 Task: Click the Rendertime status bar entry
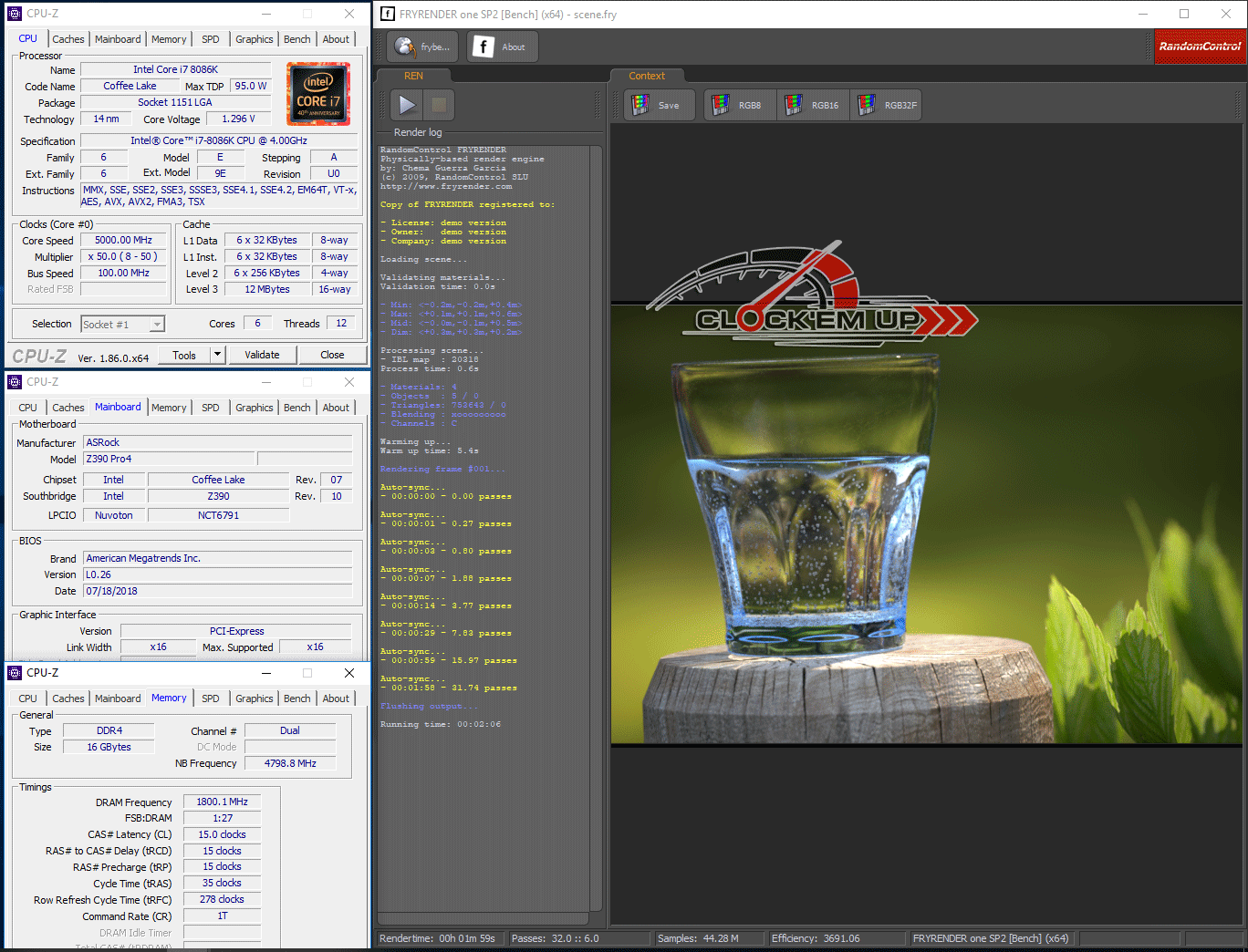(441, 938)
